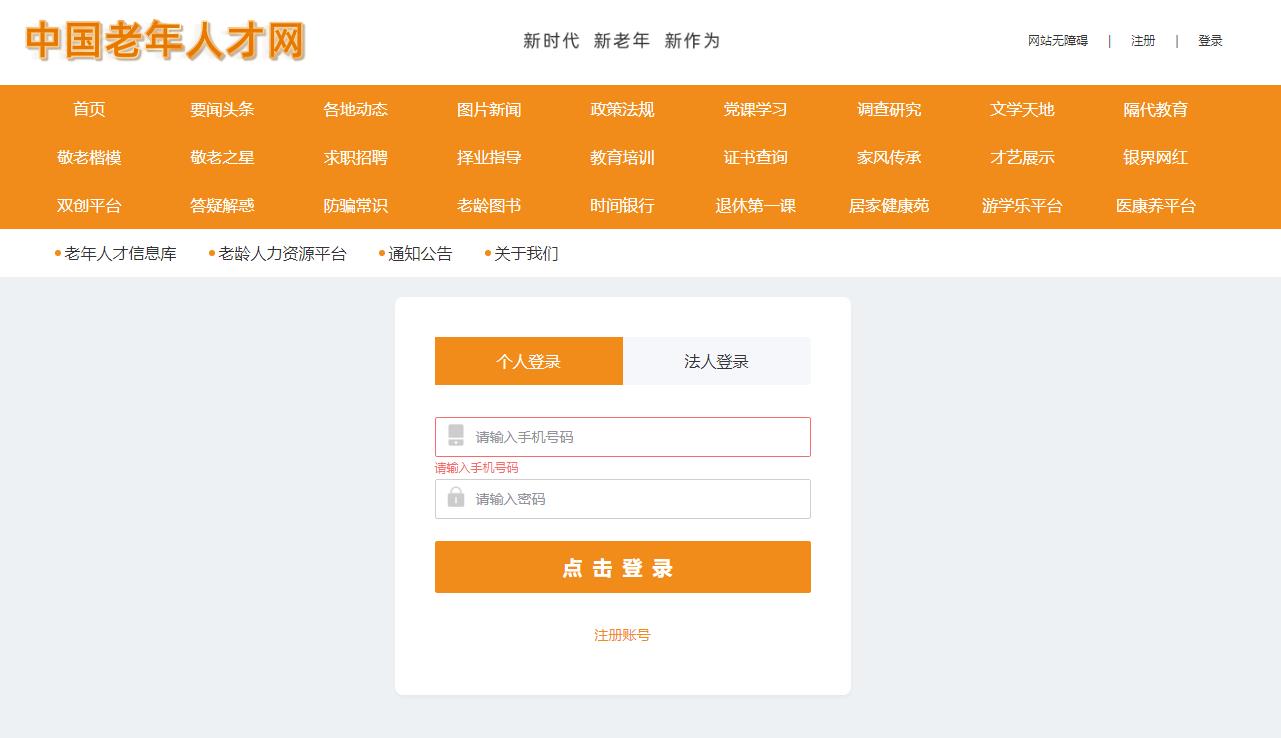
Task: Open 政策法规 navigation item
Action: (622, 109)
